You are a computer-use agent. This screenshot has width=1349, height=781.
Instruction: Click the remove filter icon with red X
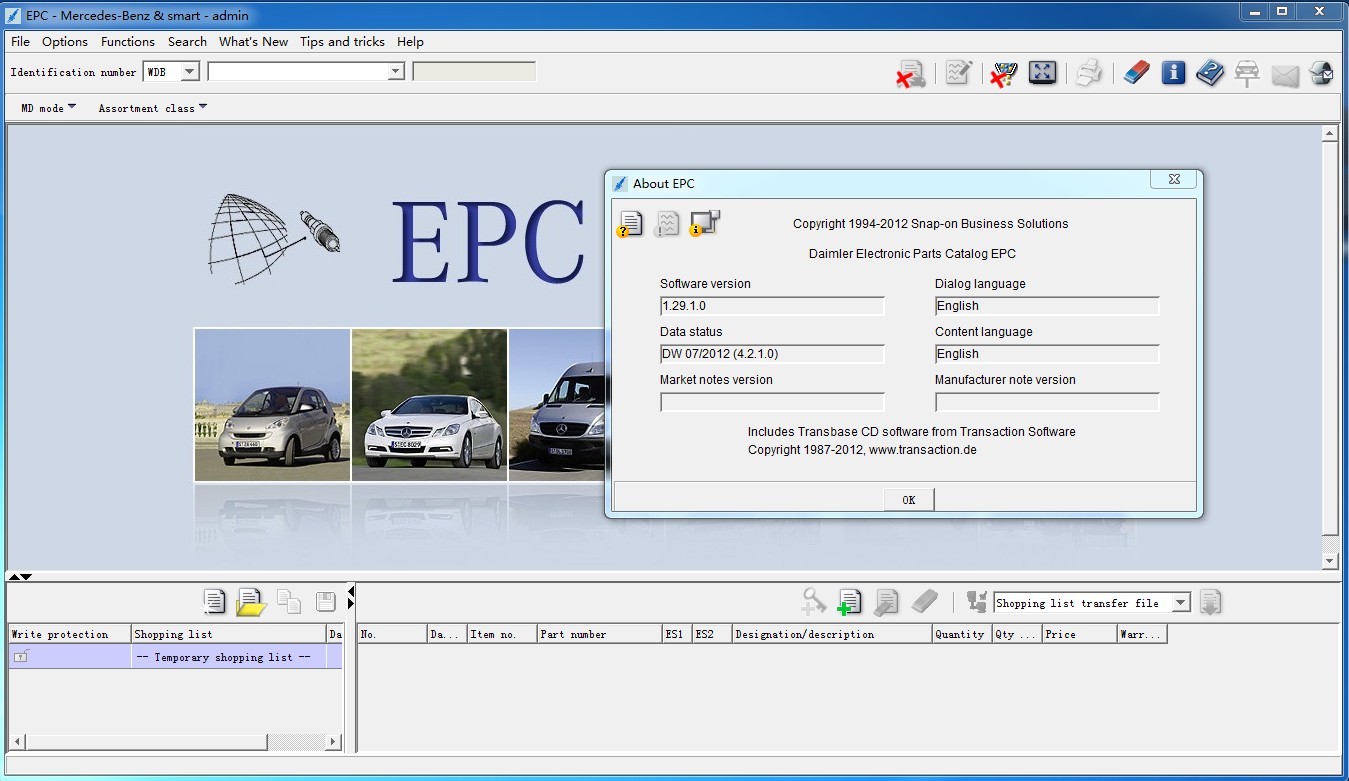[x=1003, y=74]
